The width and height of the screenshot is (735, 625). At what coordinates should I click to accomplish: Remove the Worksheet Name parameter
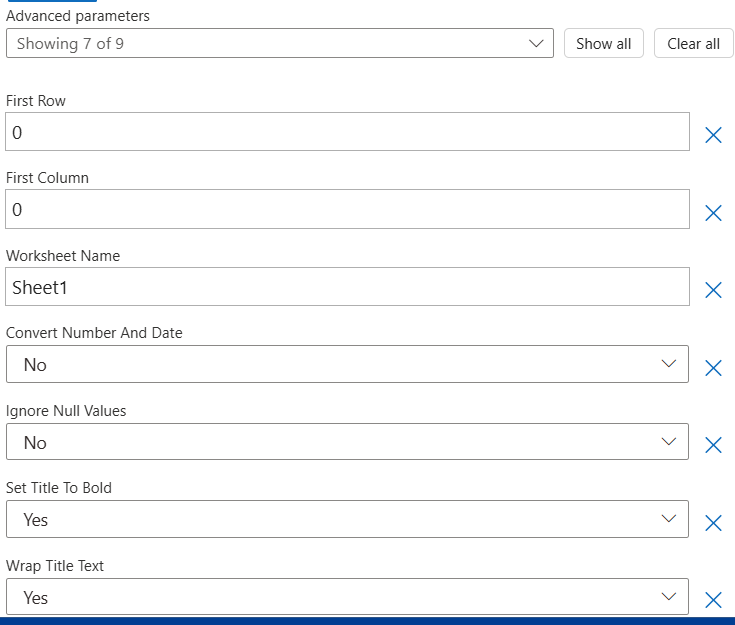713,290
